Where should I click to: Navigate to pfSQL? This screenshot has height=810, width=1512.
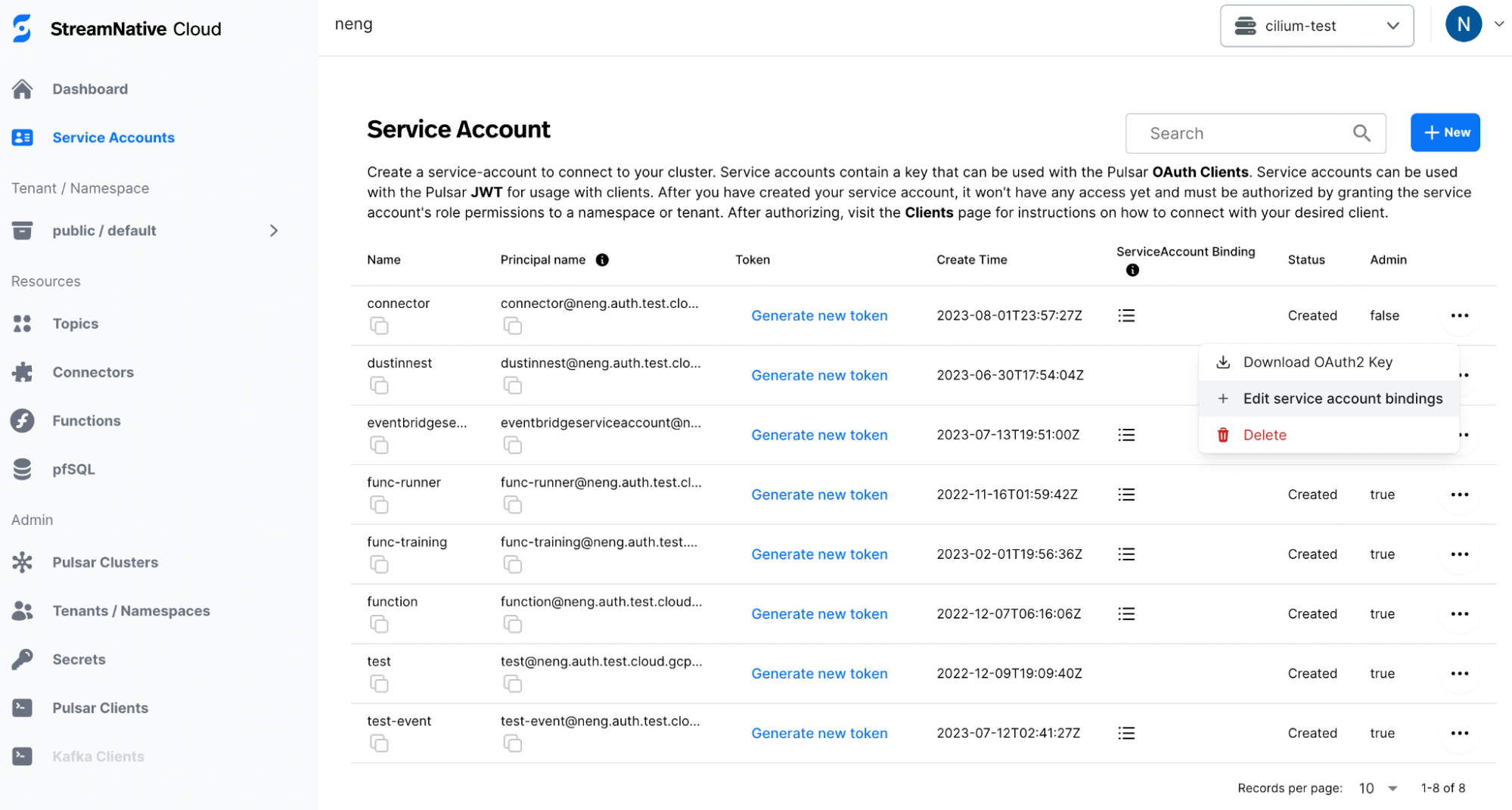[73, 469]
